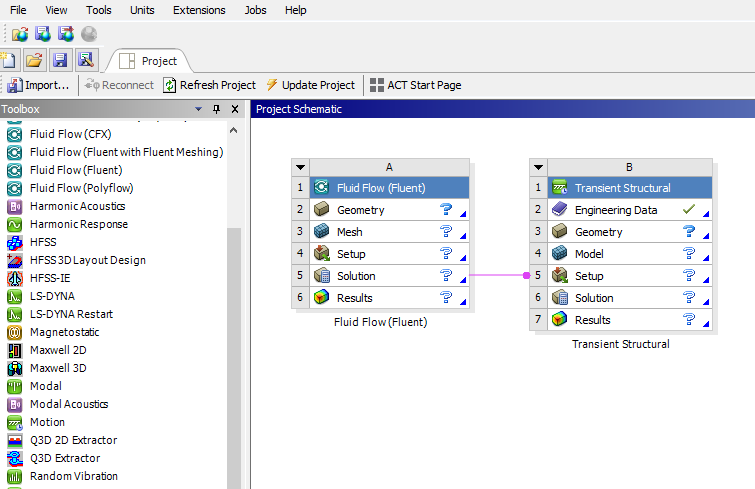Select Results cell in system A
Image resolution: width=755 pixels, height=489 pixels.
click(x=389, y=298)
